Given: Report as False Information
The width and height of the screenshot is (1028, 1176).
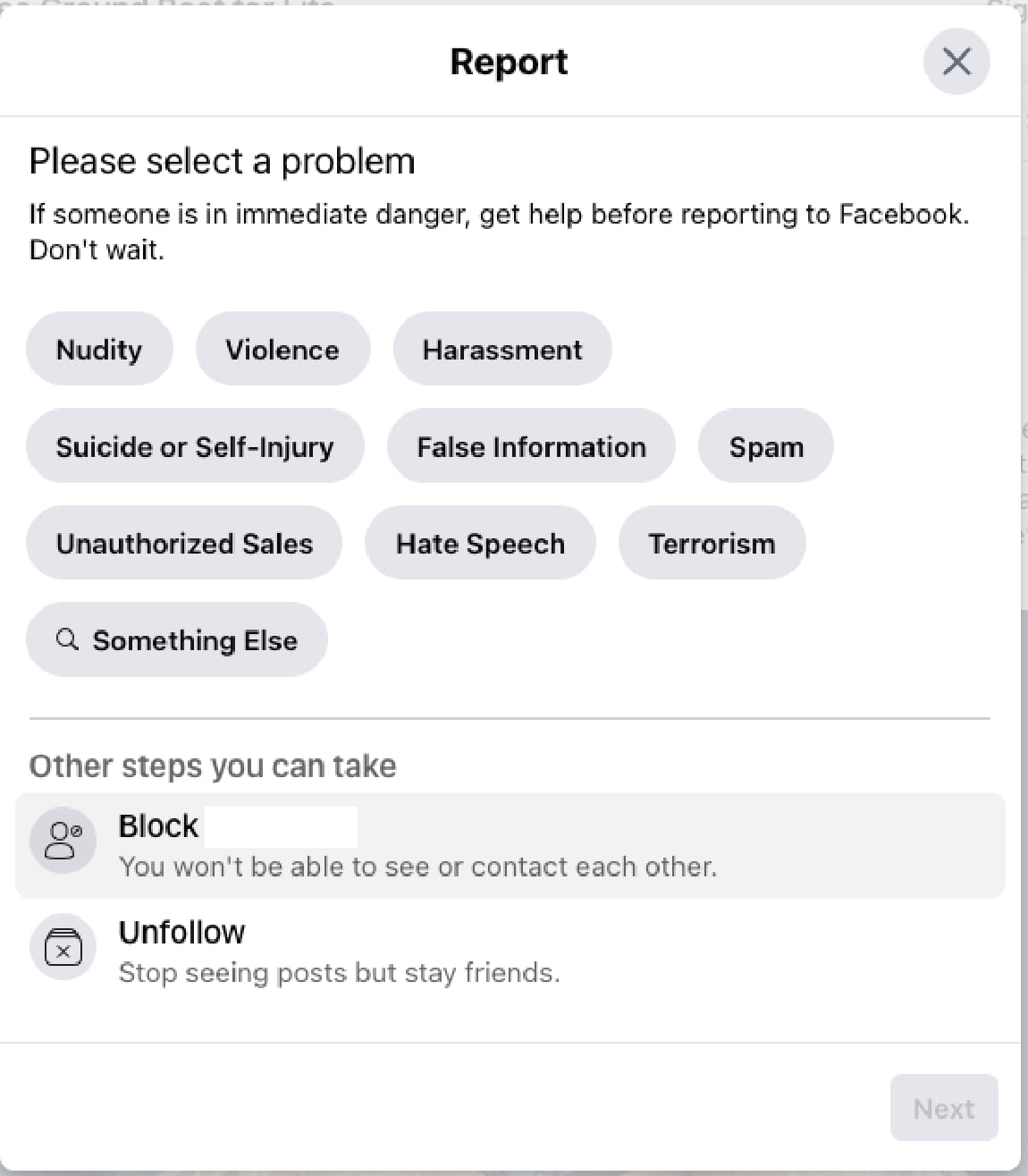Looking at the screenshot, I should pyautogui.click(x=531, y=446).
